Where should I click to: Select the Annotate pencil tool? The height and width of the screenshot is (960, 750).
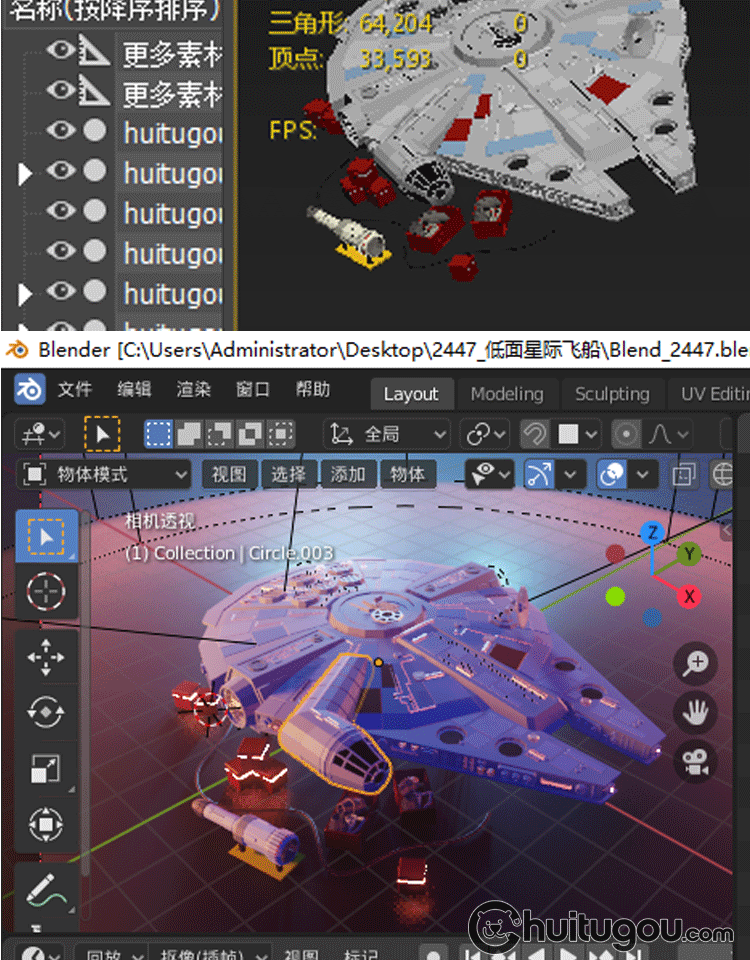[x=46, y=891]
